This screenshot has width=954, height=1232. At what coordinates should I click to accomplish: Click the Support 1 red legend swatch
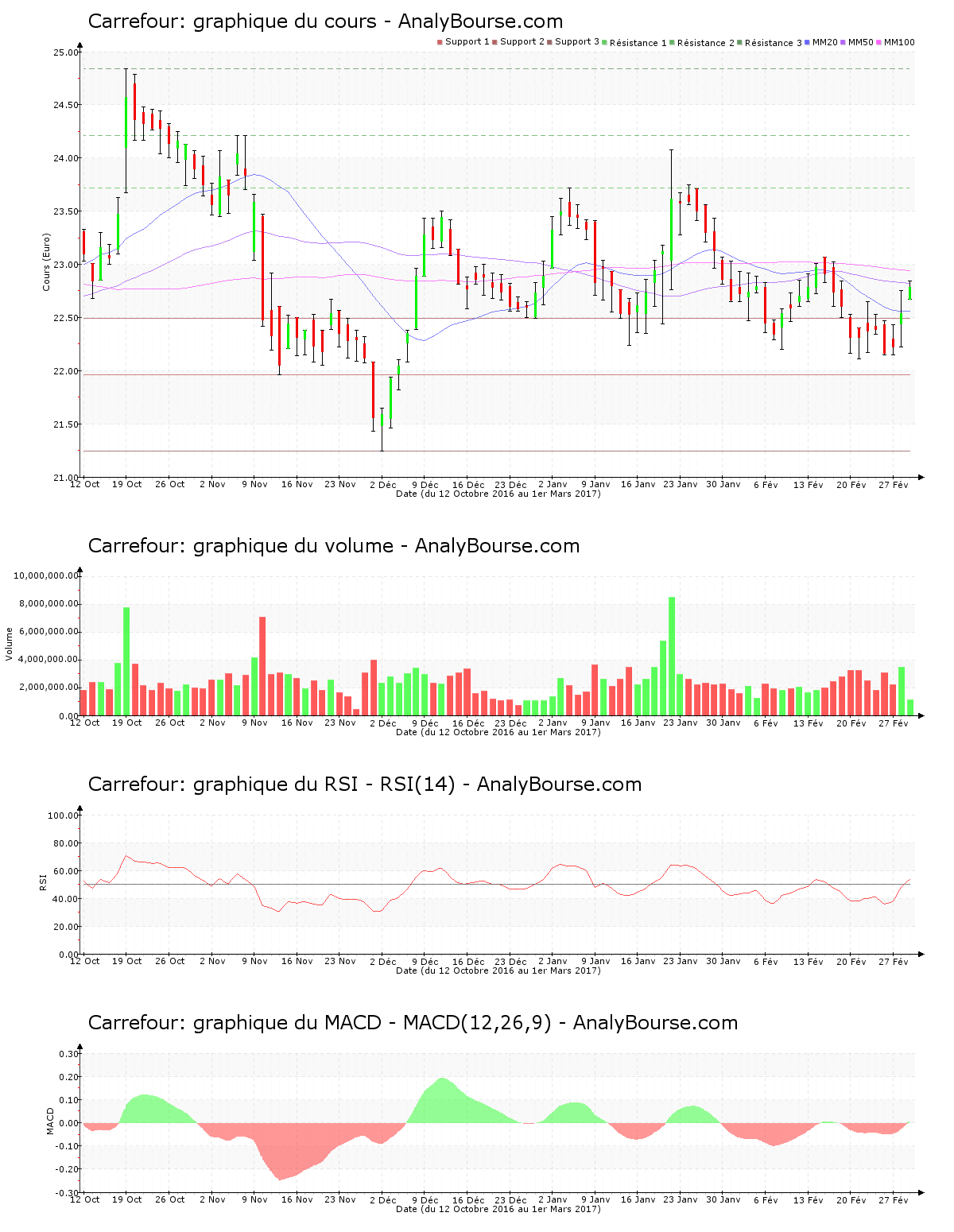[440, 42]
